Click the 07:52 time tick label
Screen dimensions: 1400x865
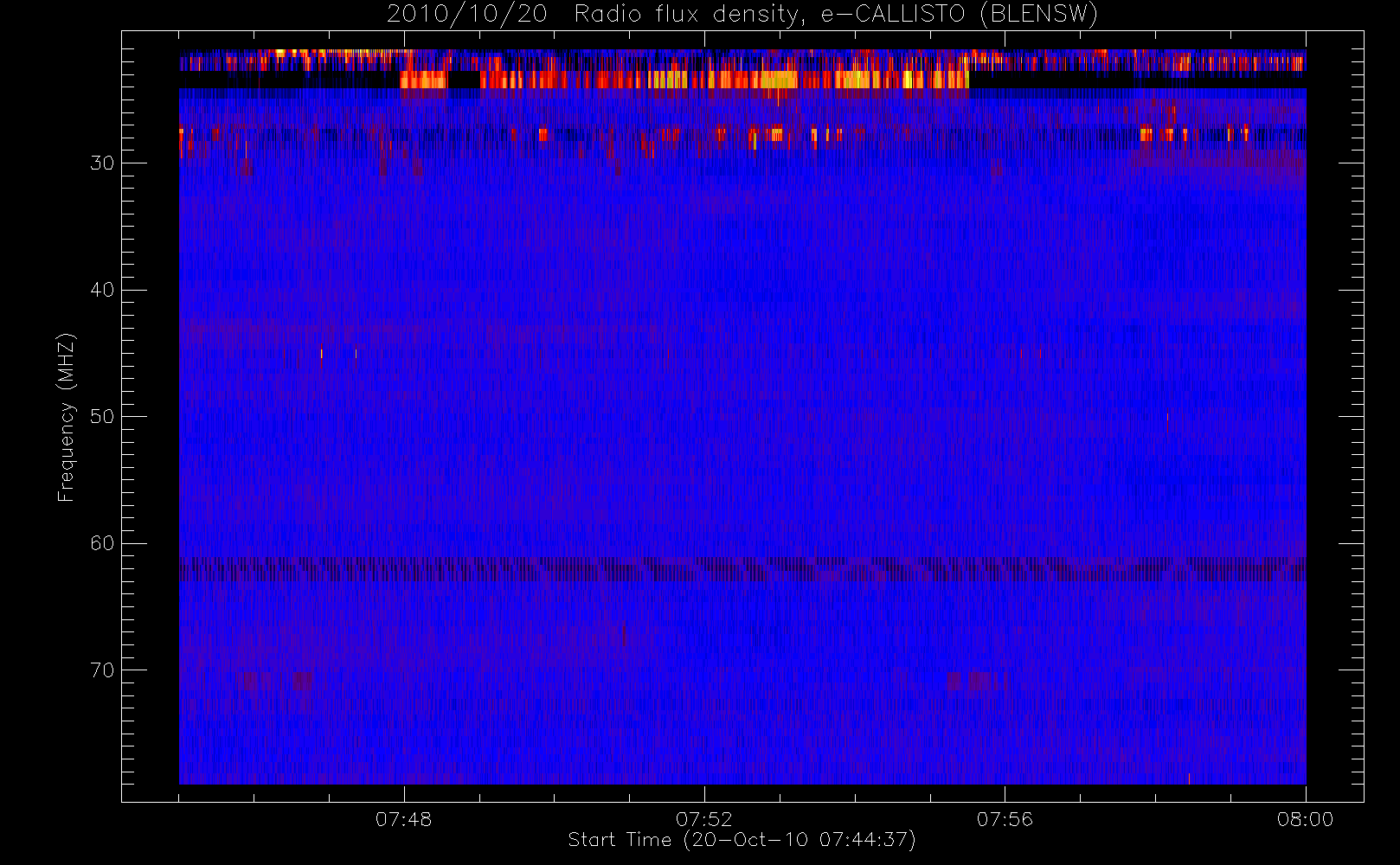[703, 819]
